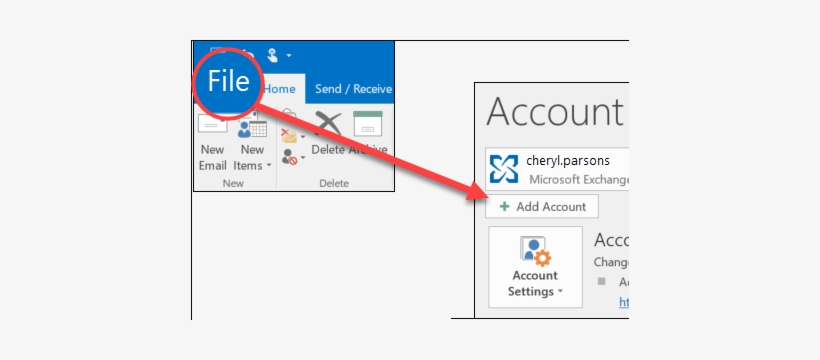The image size is (820, 360).
Task: Click the Add Account button
Action: tap(542, 206)
